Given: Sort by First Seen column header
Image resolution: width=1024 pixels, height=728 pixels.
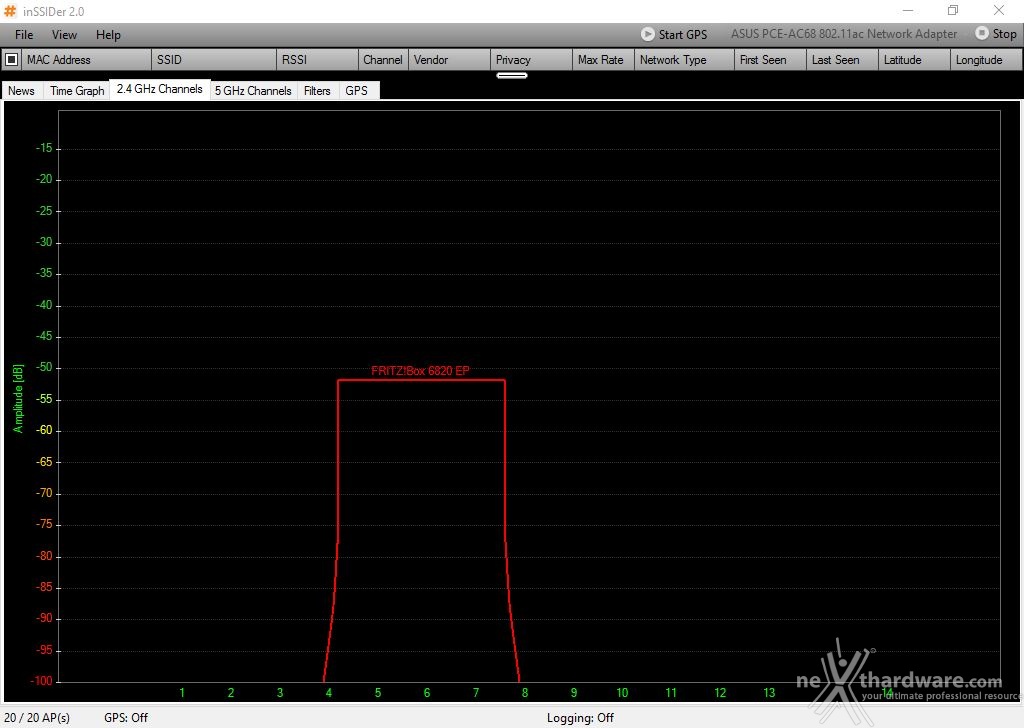Looking at the screenshot, I should 770,59.
